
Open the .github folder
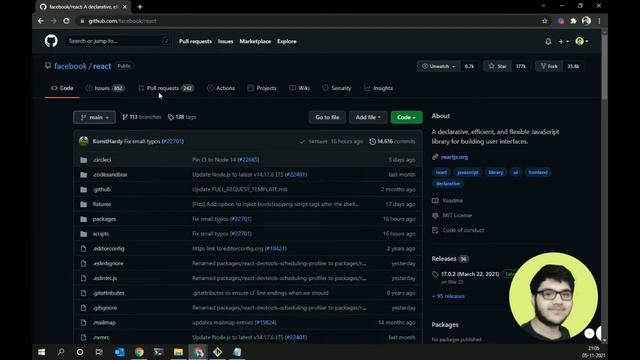point(101,189)
